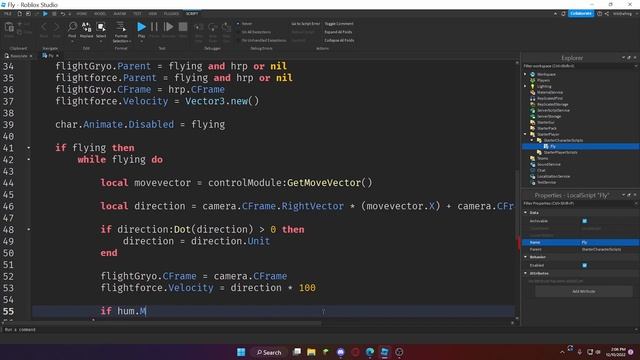Click the Collaborate button

click(580, 13)
